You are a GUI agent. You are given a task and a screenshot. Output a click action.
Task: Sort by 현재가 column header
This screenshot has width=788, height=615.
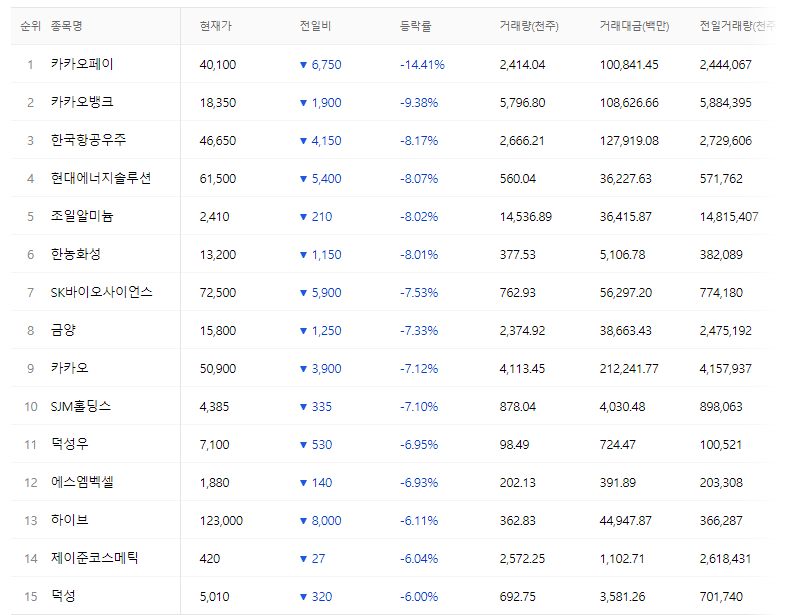point(215,26)
